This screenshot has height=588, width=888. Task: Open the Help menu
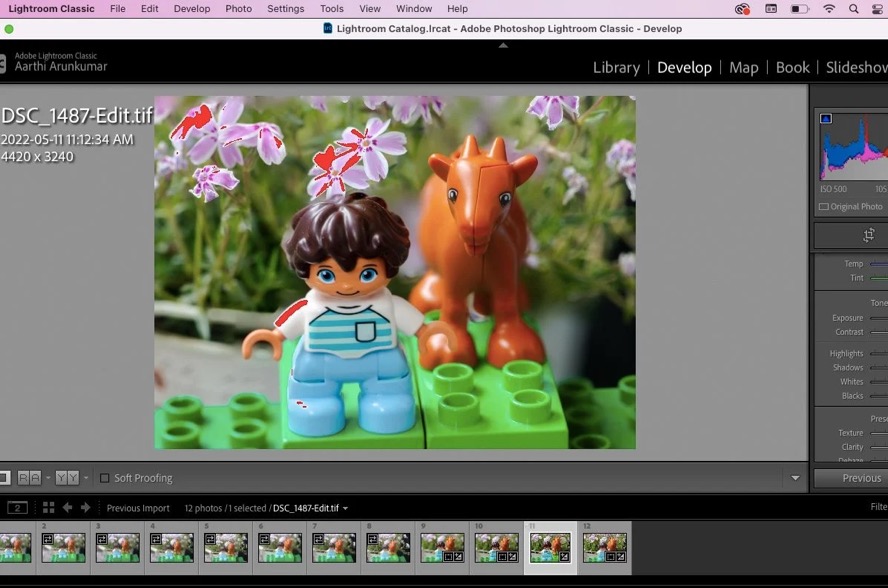point(458,8)
